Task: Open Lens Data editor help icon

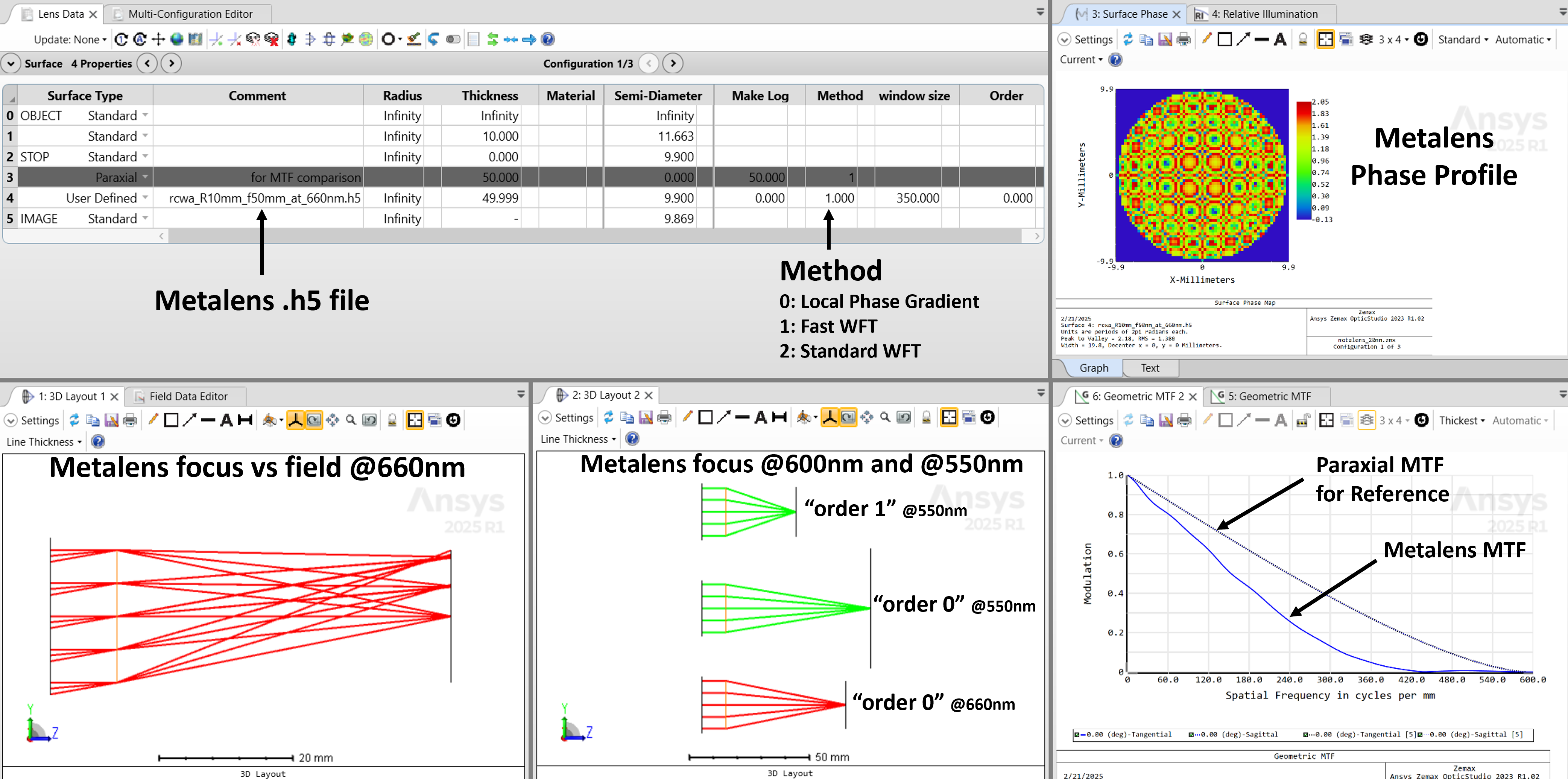Action: (548, 39)
